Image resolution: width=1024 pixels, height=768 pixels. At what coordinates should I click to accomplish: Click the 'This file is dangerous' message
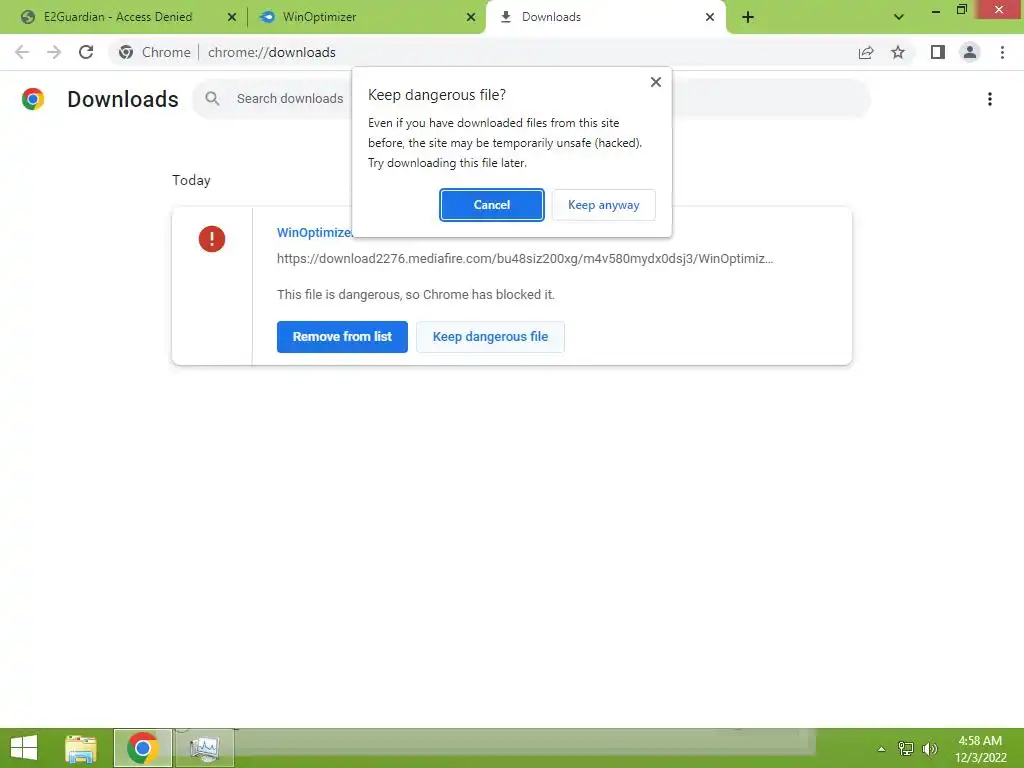tap(415, 295)
